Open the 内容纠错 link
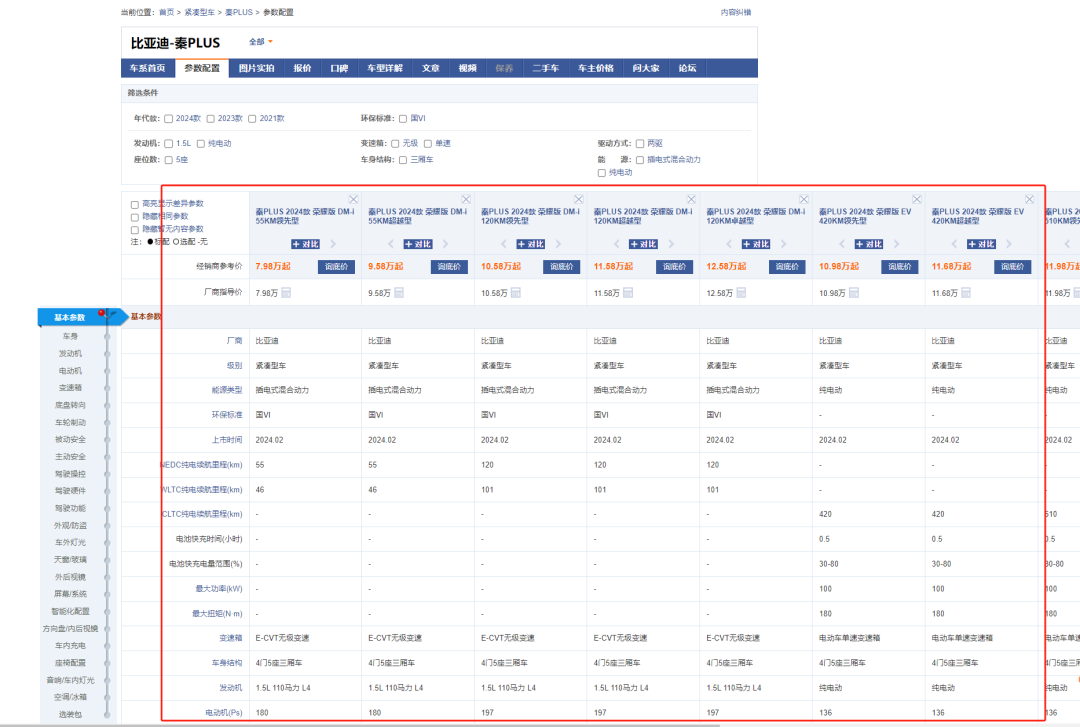The height and width of the screenshot is (727, 1080). click(736, 12)
